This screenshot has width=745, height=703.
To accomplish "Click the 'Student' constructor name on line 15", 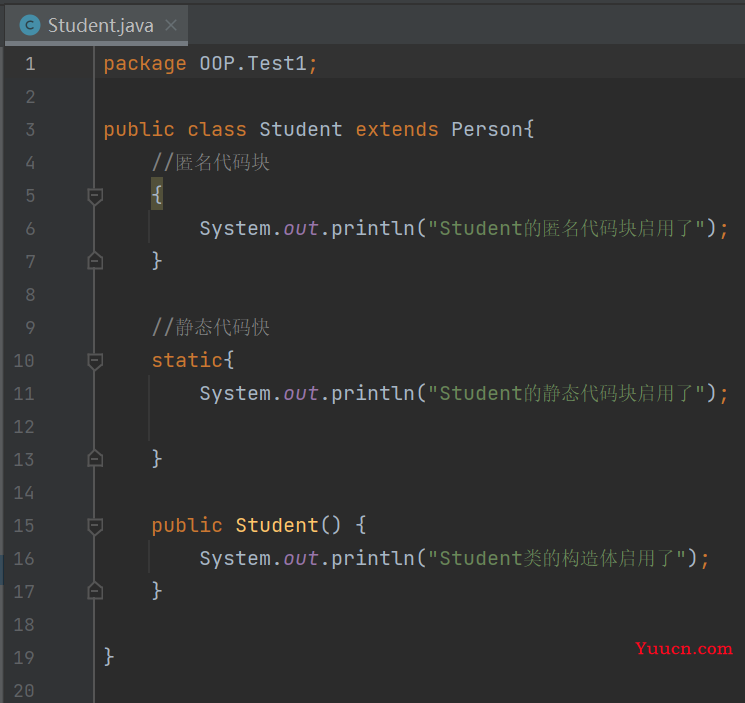I will 277,525.
